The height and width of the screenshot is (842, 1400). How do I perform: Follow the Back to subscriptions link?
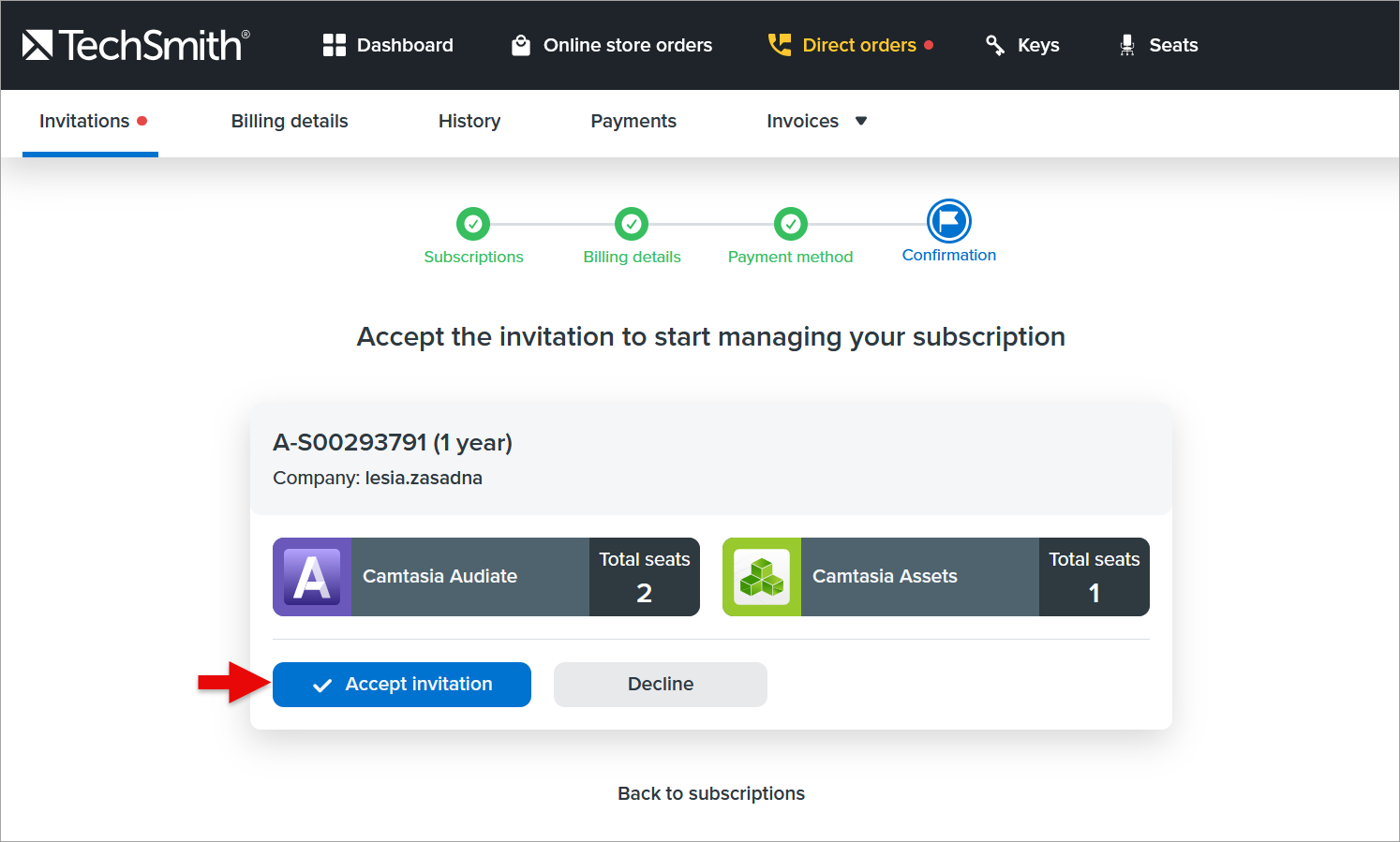click(711, 793)
